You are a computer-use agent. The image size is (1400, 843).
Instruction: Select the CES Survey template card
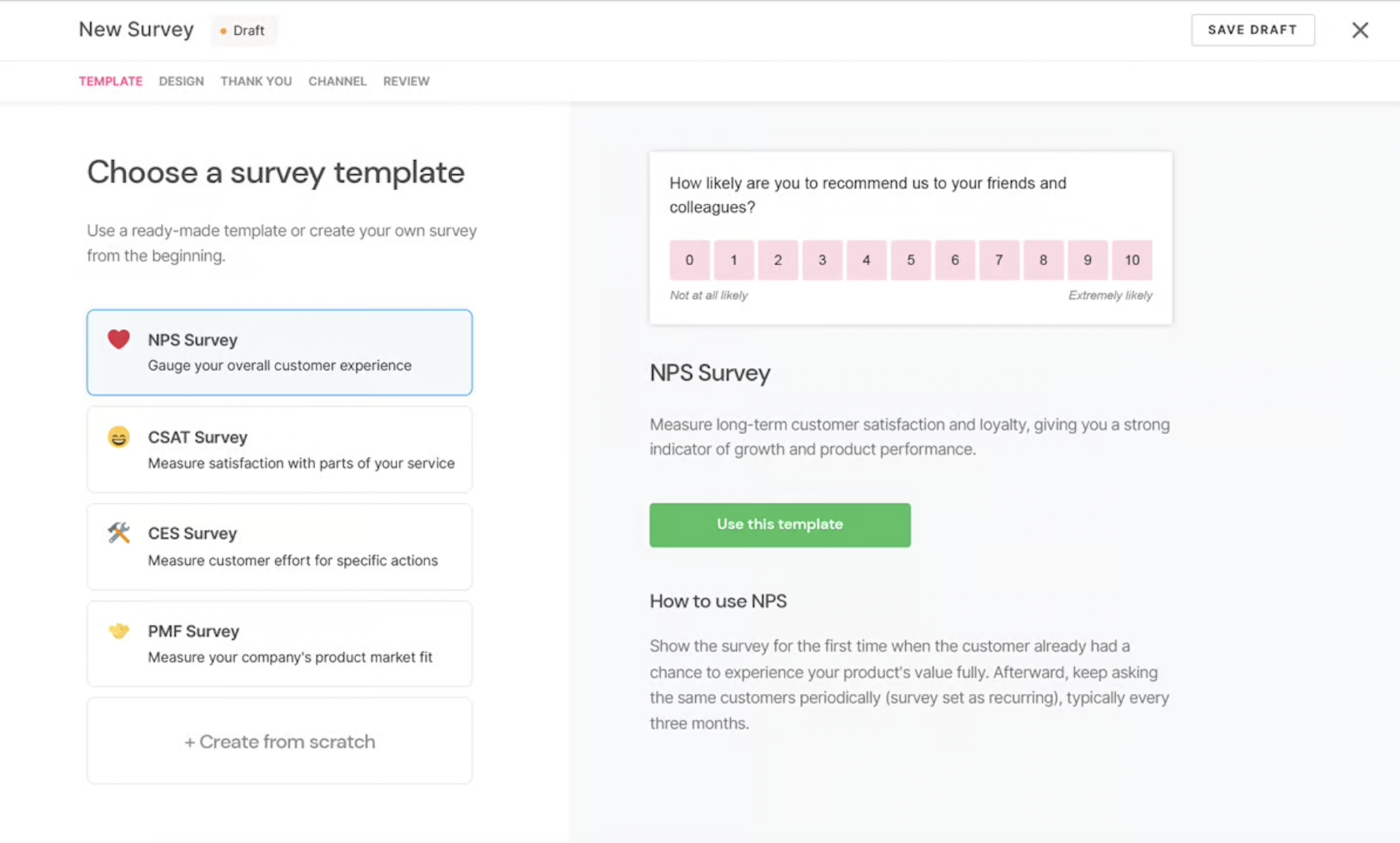(279, 546)
